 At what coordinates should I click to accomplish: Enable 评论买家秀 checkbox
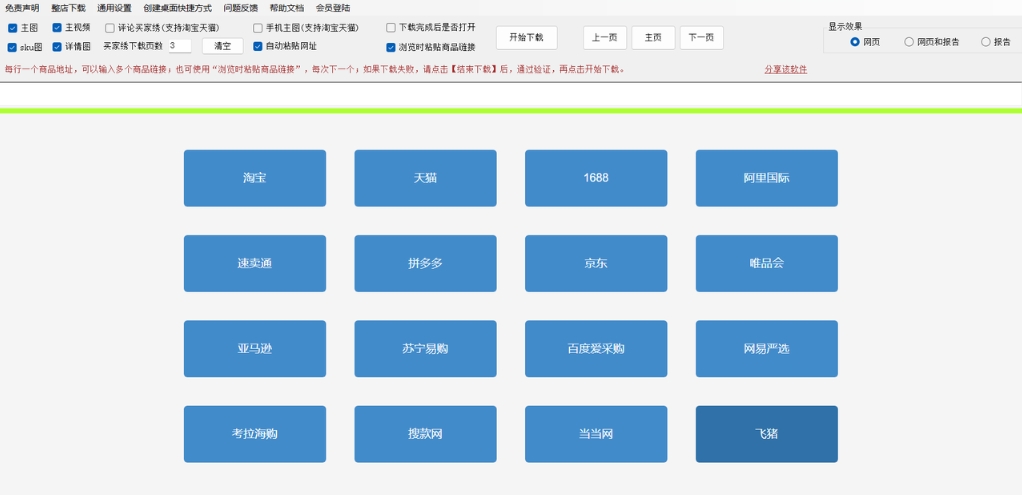coord(110,28)
